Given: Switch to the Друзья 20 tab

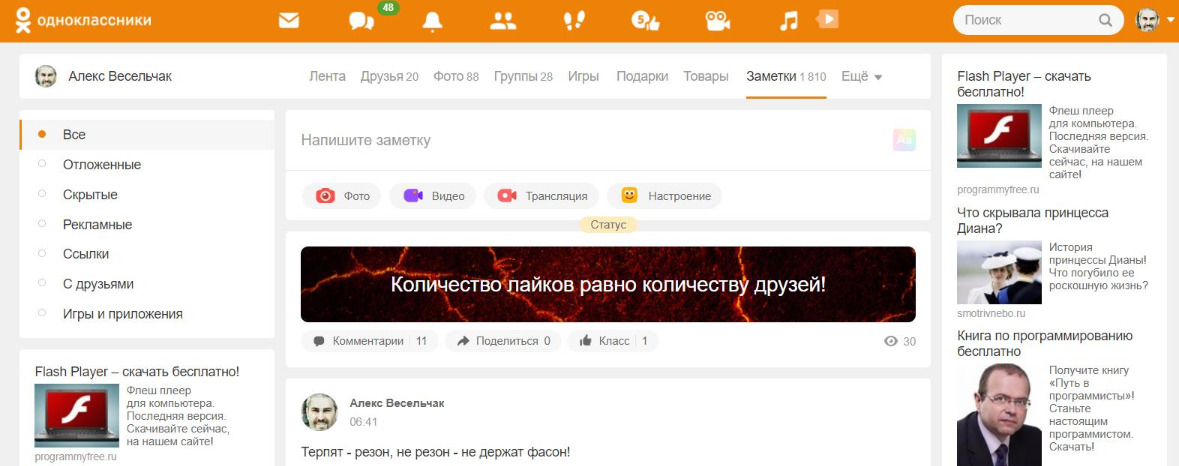Looking at the screenshot, I should coord(389,76).
